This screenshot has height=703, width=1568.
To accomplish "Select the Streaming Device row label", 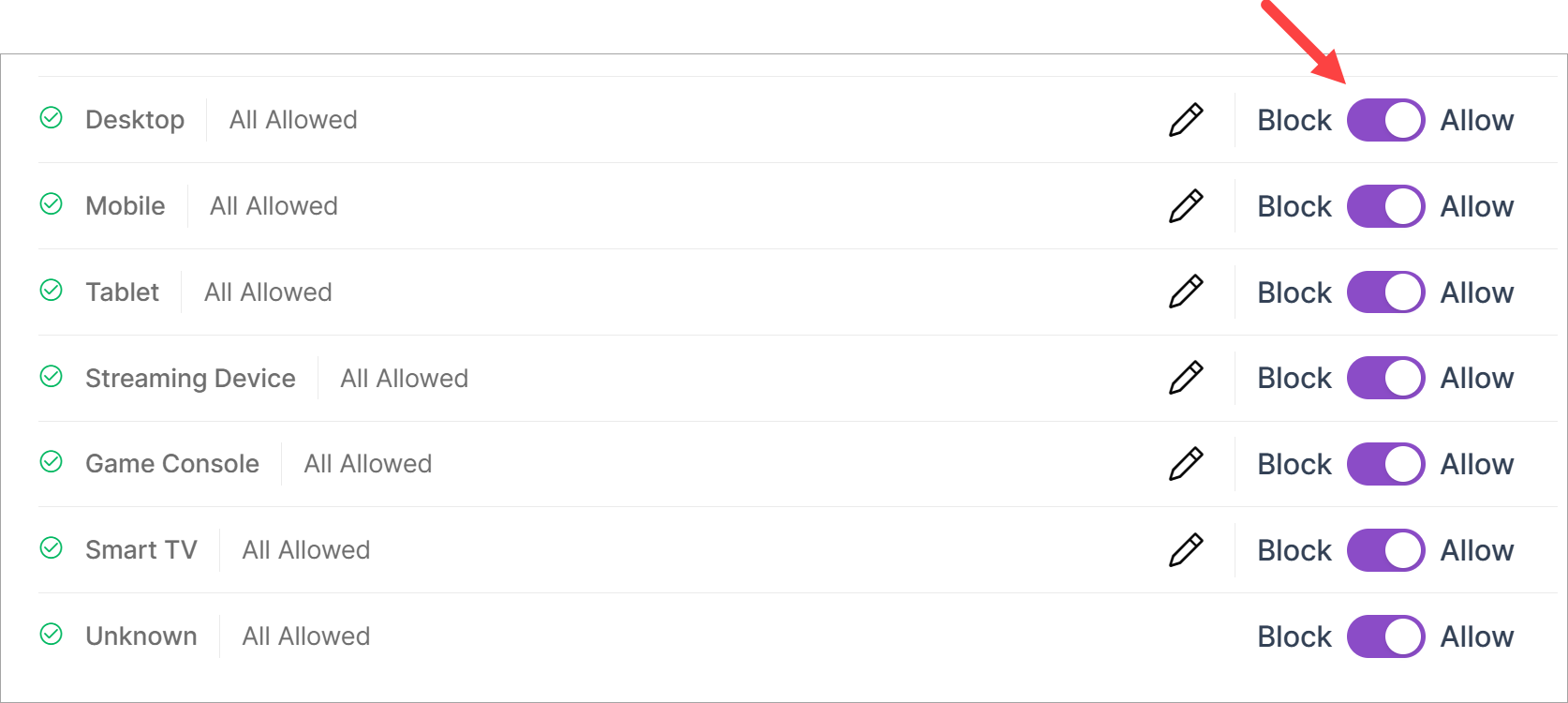I will click(x=190, y=378).
